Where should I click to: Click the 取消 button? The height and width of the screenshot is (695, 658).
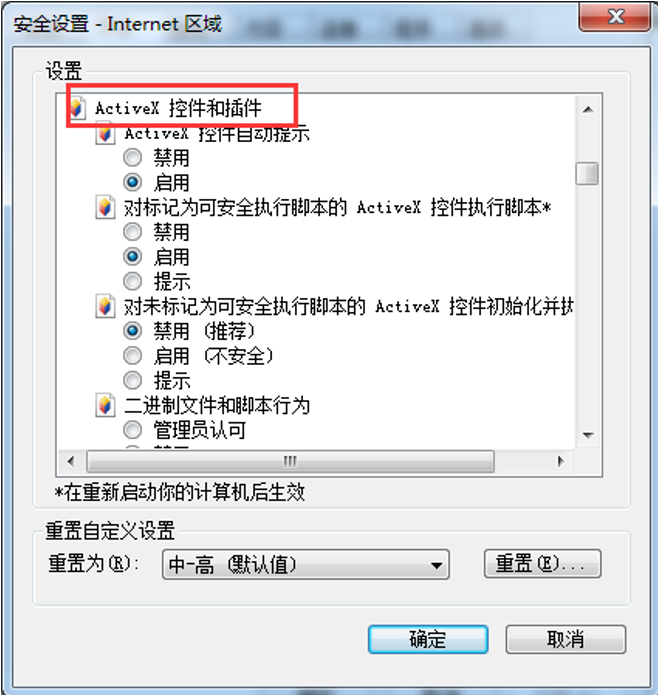(565, 639)
